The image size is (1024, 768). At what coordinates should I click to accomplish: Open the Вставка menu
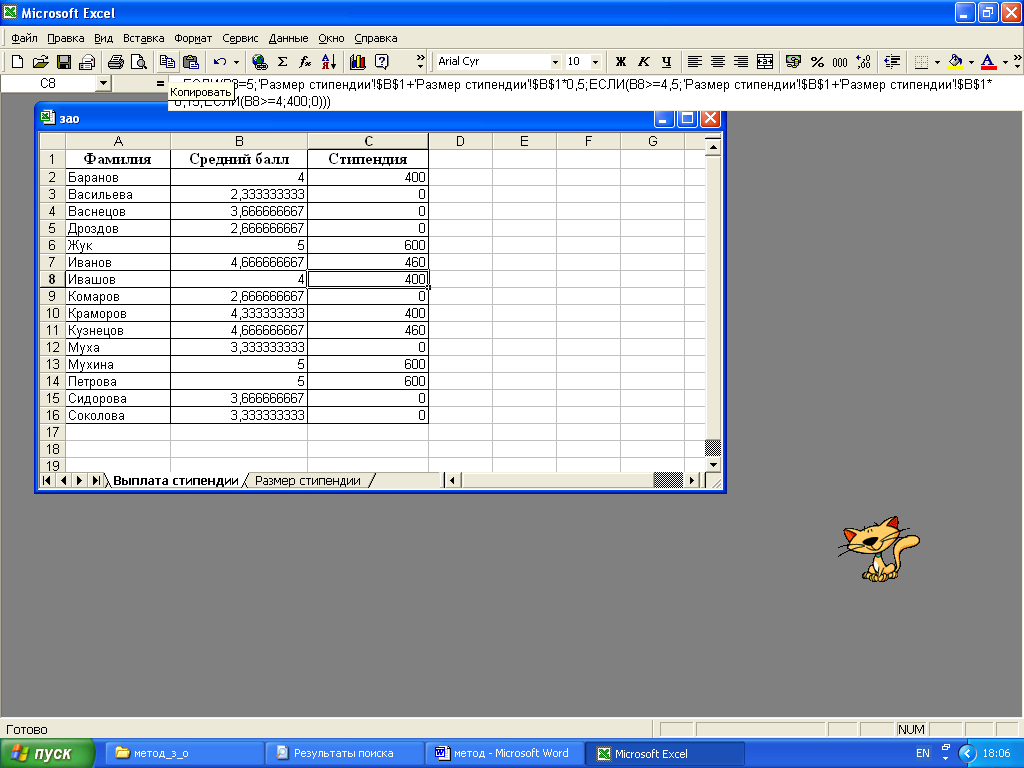(144, 38)
